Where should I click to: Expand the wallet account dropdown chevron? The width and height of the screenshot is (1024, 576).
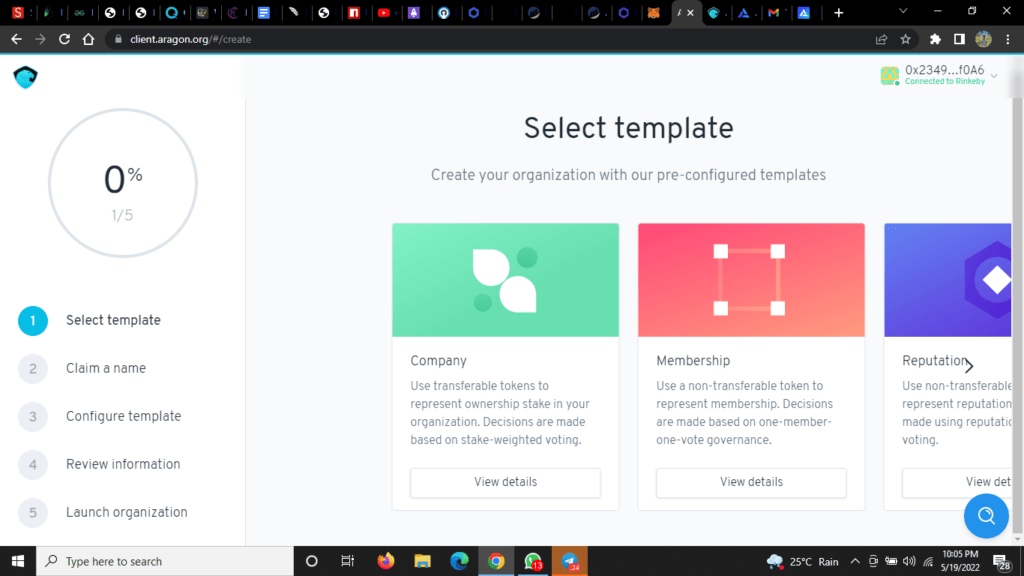coord(994,76)
